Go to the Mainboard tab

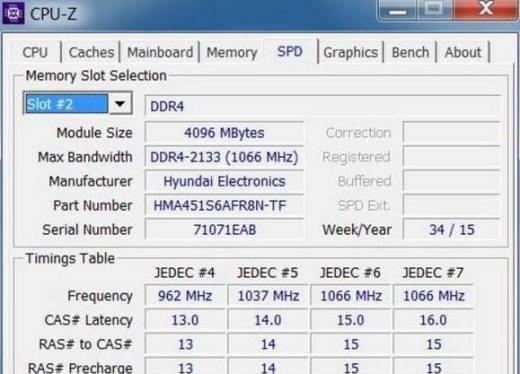160,52
